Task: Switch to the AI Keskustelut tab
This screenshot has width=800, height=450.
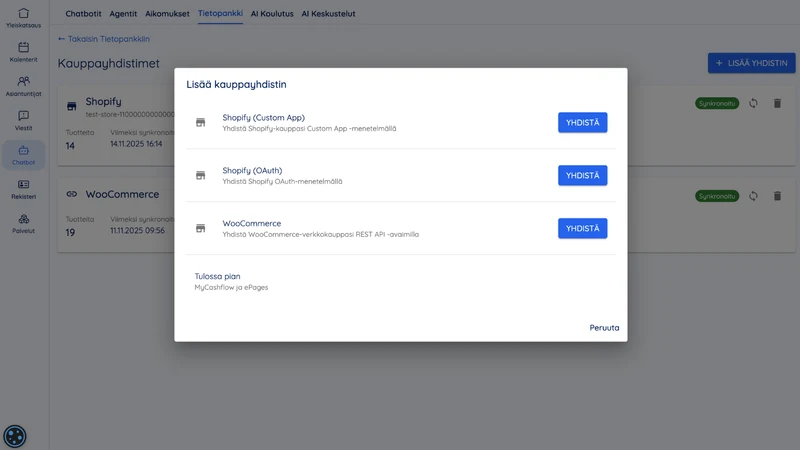Action: [328, 14]
